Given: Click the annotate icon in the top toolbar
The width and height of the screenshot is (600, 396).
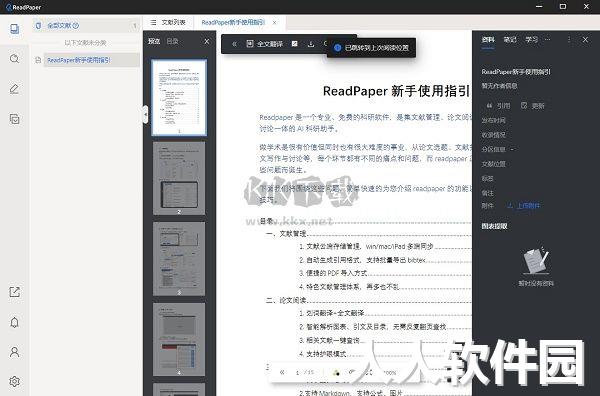Looking at the screenshot, I should (x=295, y=44).
